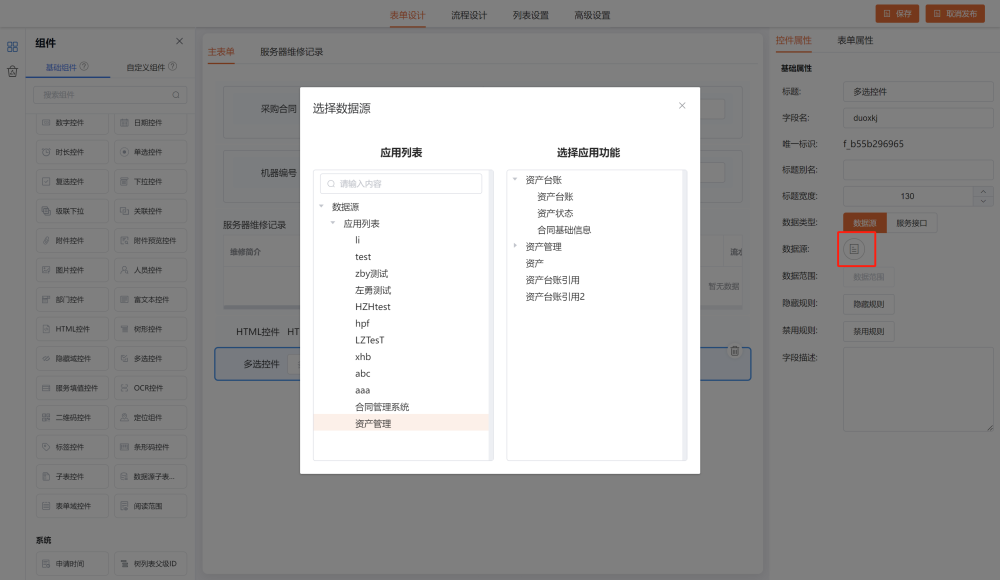The height and width of the screenshot is (580, 1000).
Task: Close the 组件 panel with X icon
Action: click(x=180, y=41)
